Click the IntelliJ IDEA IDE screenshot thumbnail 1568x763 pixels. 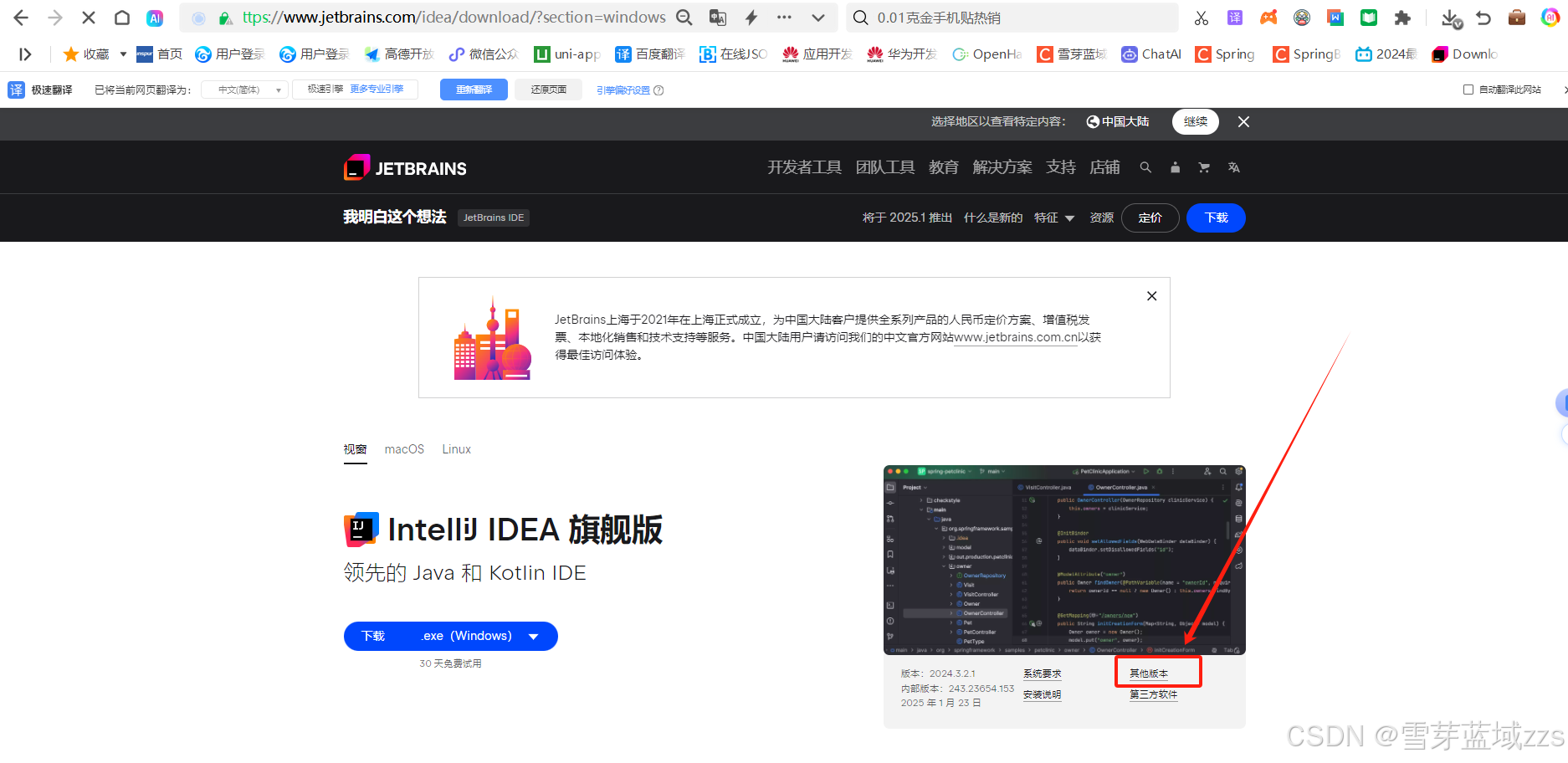1064,560
